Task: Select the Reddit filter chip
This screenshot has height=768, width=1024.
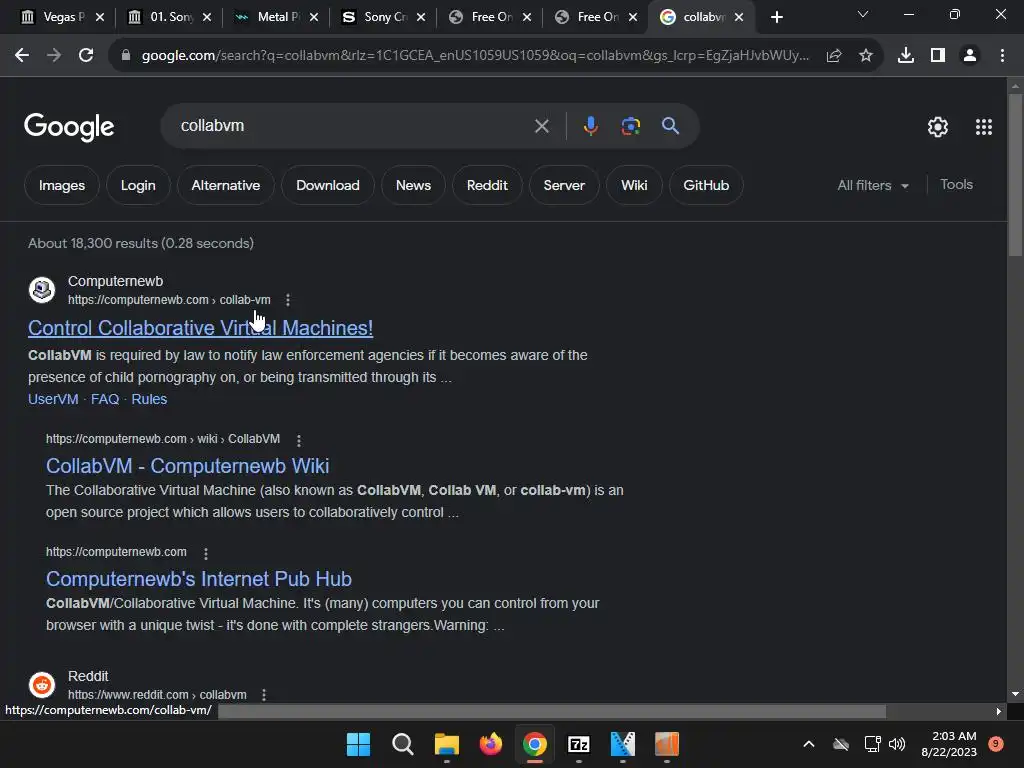Action: [x=487, y=185]
